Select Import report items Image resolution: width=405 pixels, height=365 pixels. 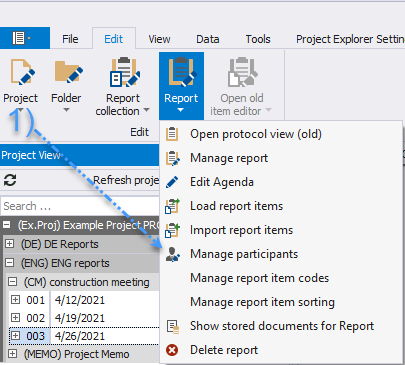(281, 230)
